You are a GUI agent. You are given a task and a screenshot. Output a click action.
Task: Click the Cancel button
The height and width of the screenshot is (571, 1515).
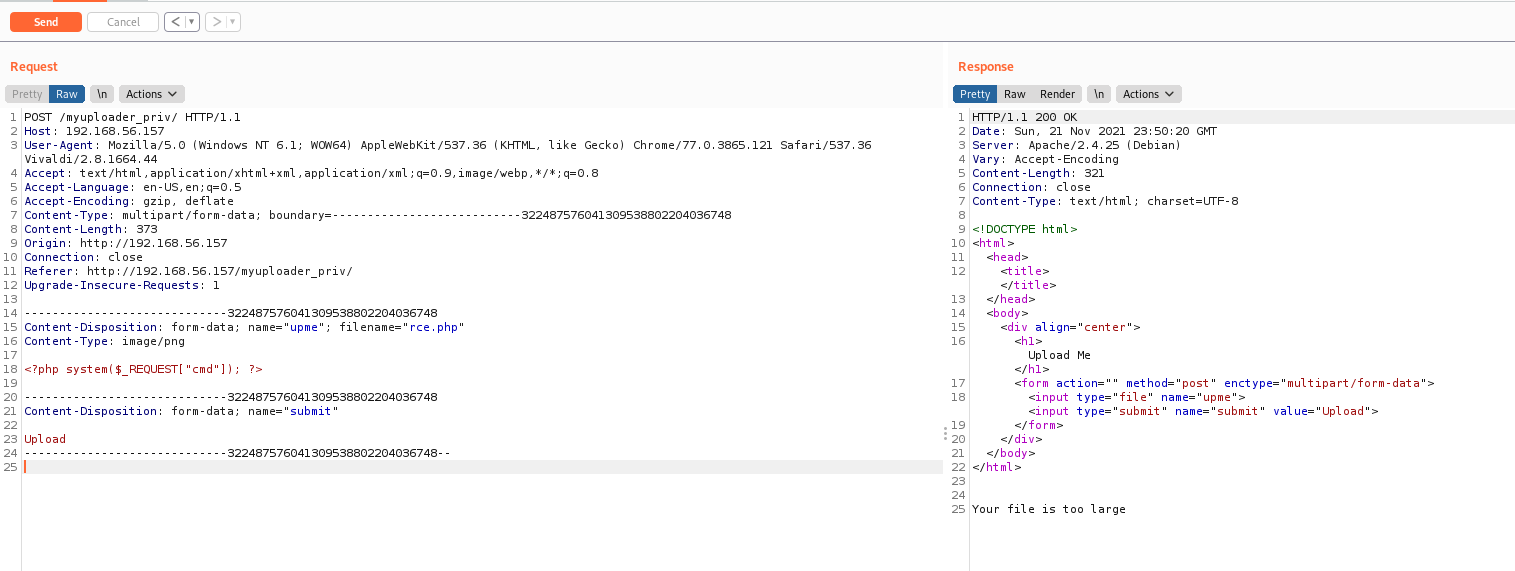[123, 22]
